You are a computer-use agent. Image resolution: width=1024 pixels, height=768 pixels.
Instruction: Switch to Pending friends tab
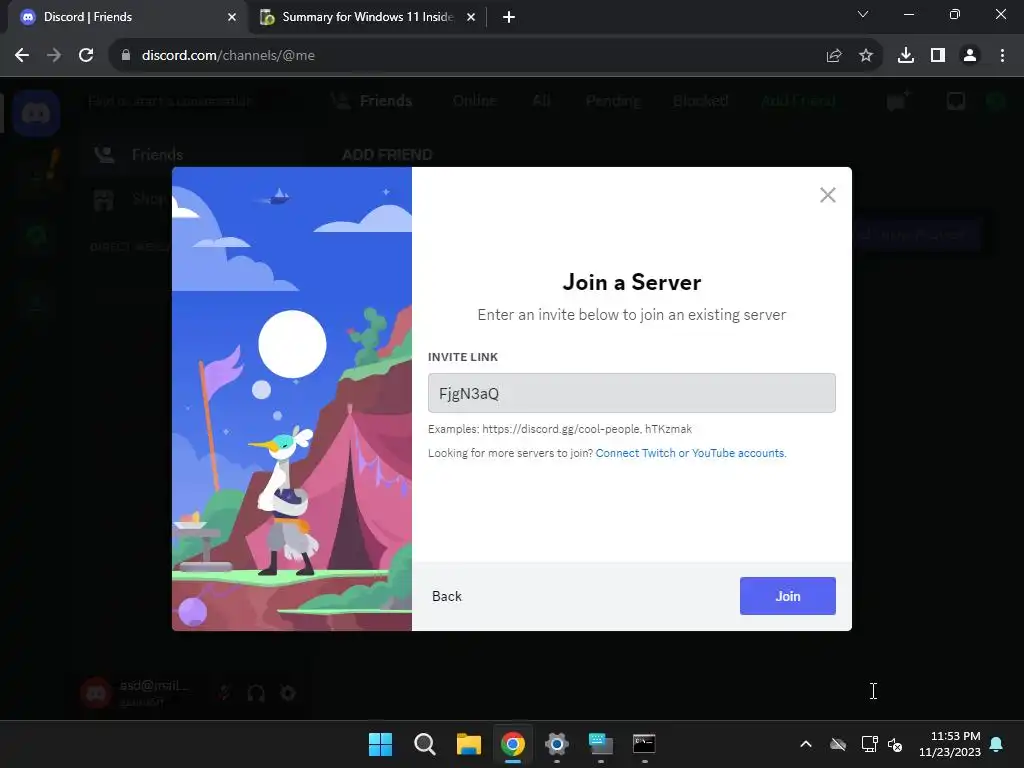tap(613, 101)
